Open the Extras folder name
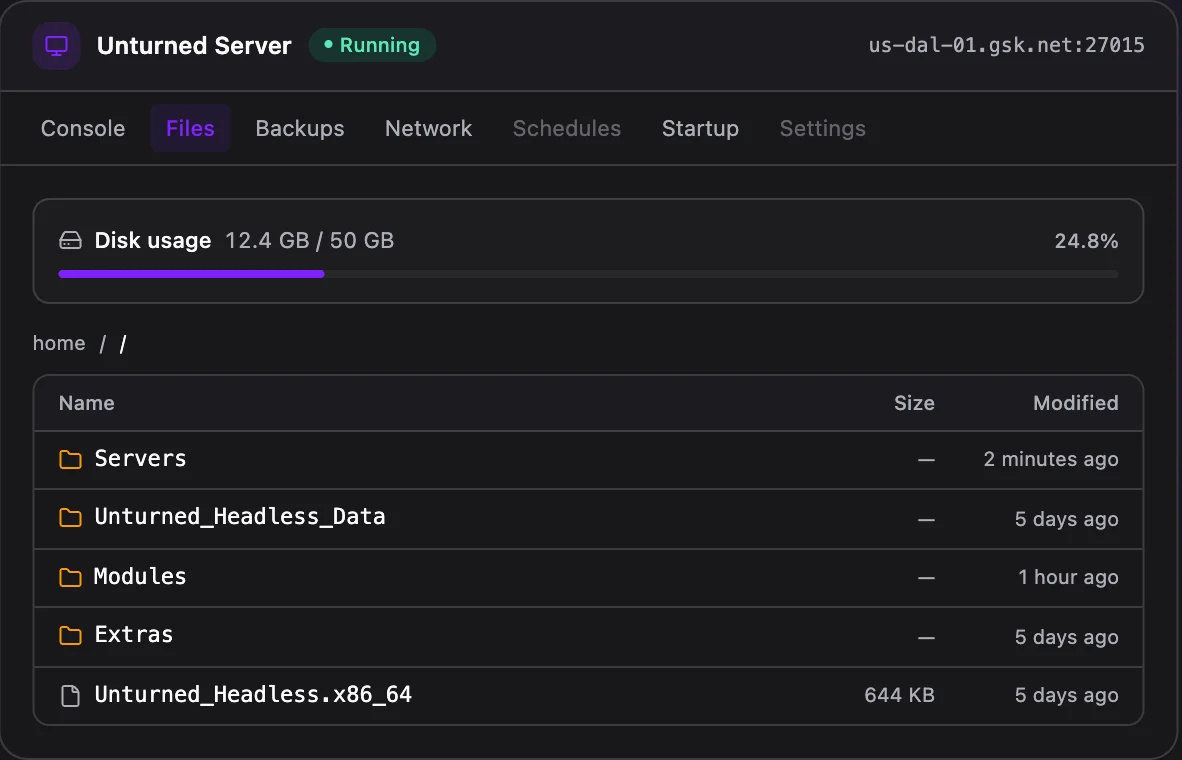1182x760 pixels. [x=133, y=634]
